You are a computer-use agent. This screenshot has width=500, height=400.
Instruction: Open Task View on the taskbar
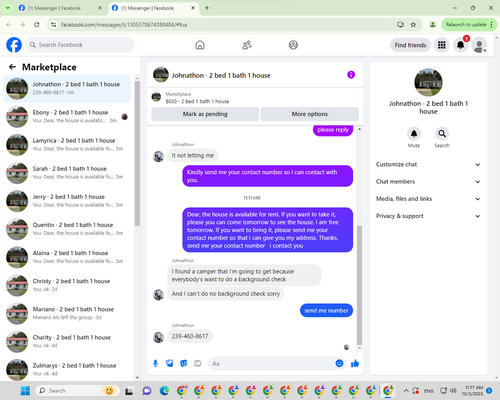click(x=129, y=391)
